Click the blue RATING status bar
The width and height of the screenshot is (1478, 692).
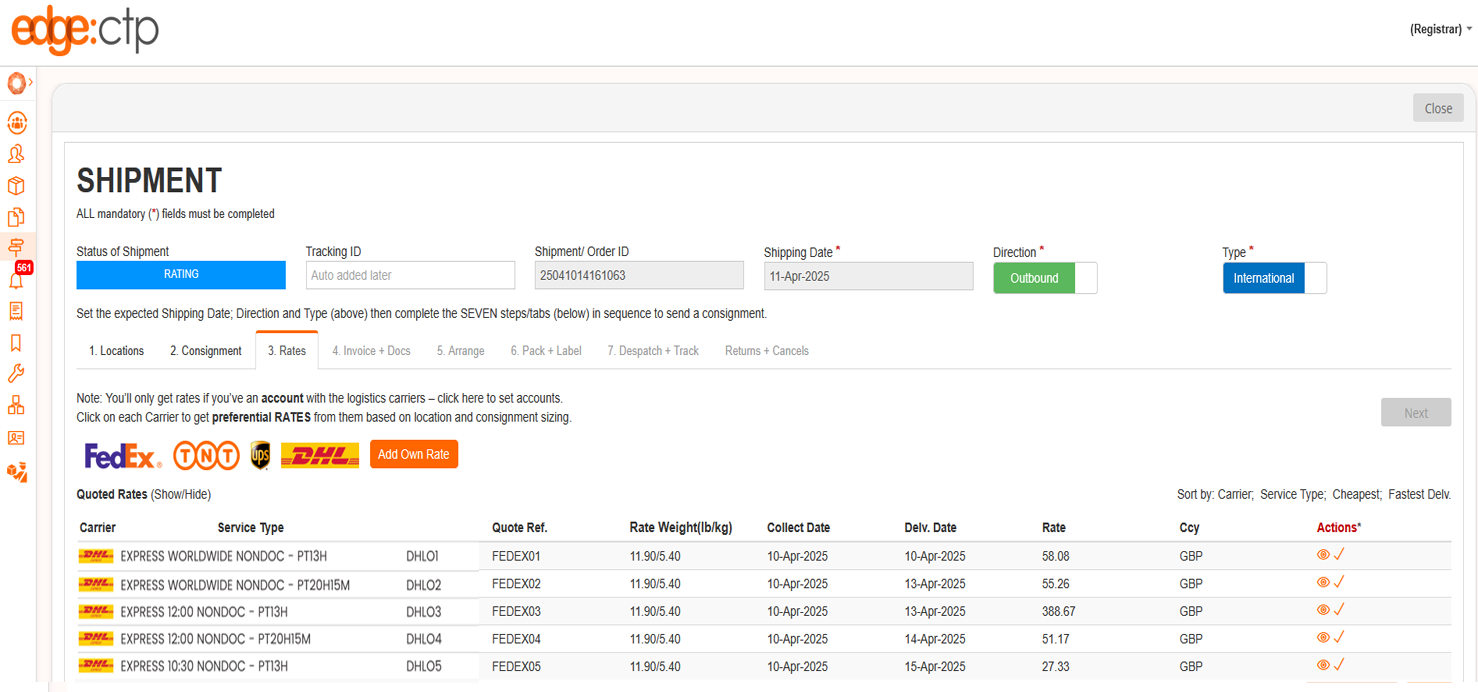click(x=181, y=275)
